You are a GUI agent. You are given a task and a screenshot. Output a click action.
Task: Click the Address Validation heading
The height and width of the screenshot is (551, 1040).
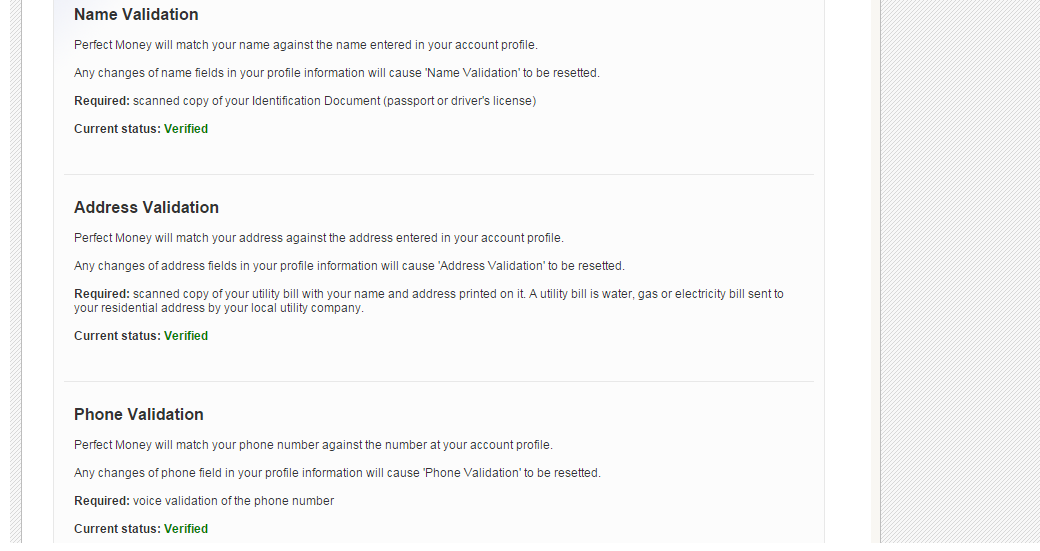point(146,208)
